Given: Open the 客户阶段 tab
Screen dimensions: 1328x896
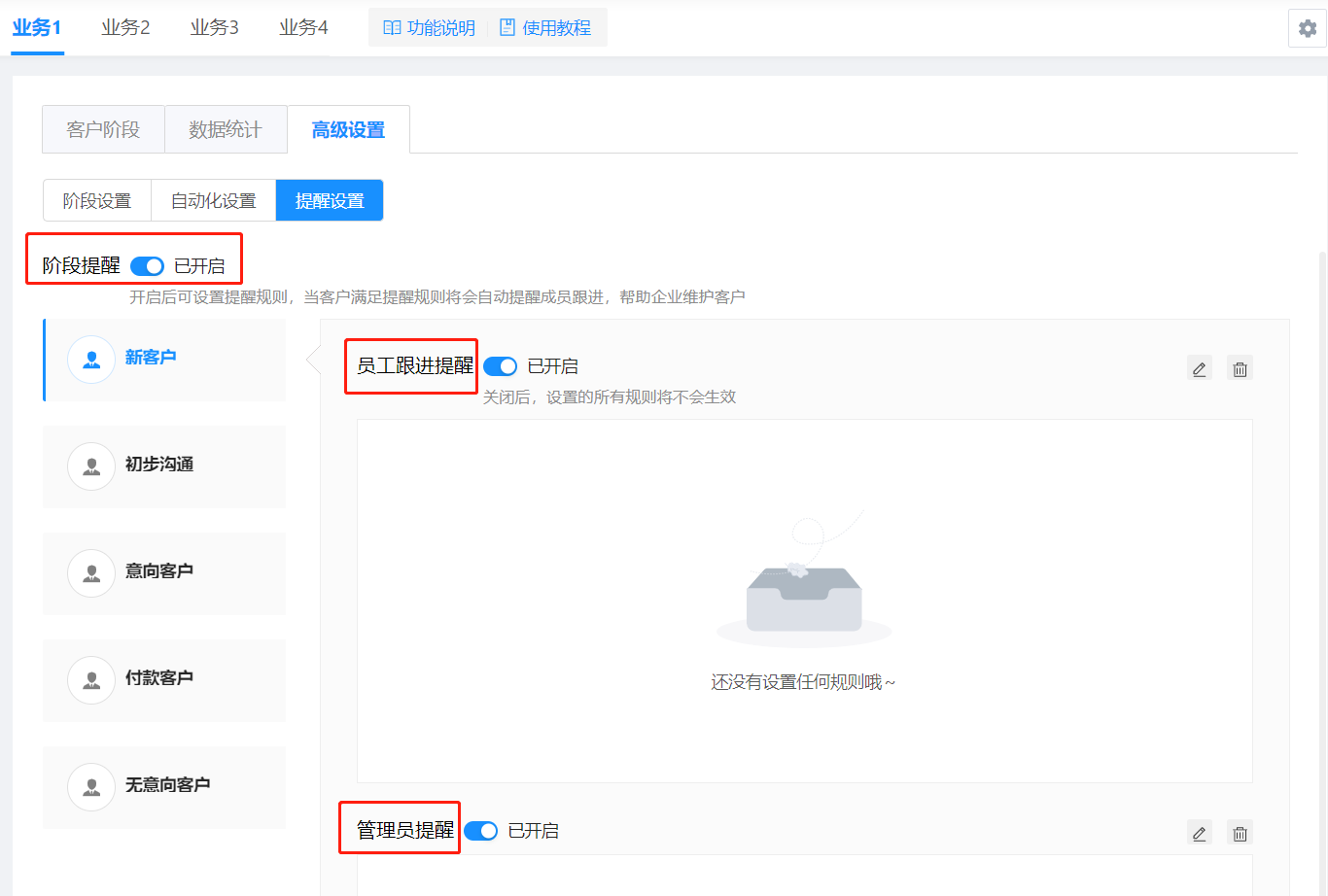Looking at the screenshot, I should 103,129.
